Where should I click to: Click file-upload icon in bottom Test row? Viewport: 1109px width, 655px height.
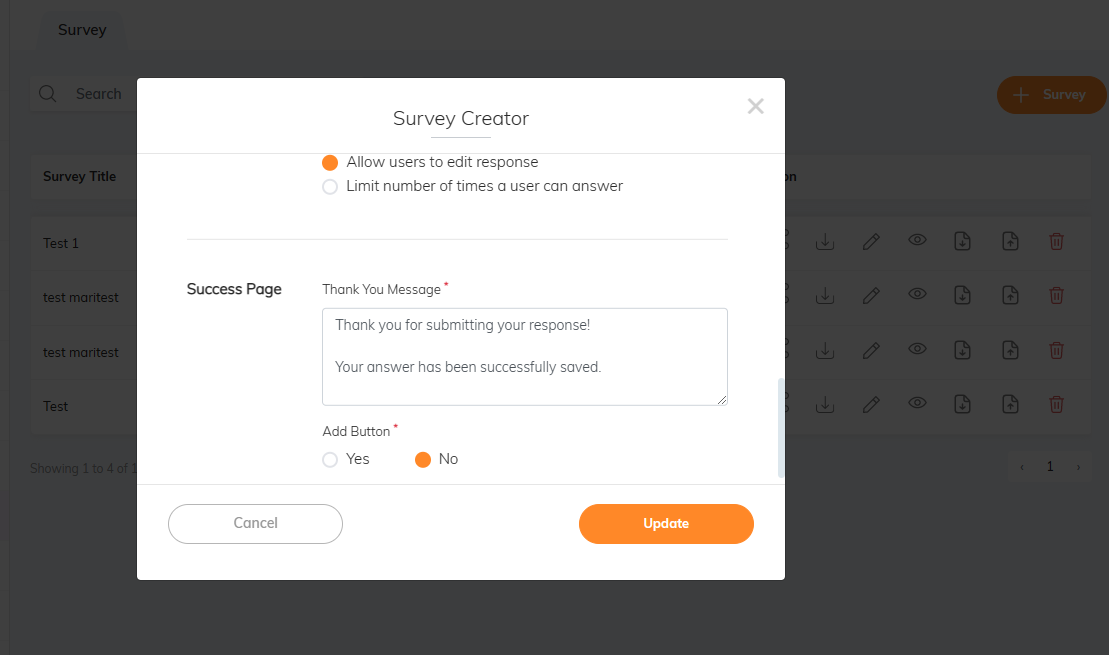[x=1011, y=405]
